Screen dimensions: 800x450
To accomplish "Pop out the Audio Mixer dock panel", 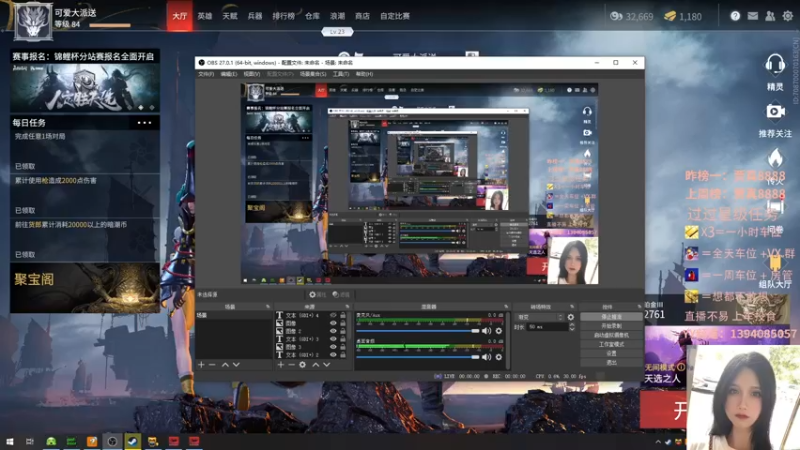I will click(x=506, y=307).
